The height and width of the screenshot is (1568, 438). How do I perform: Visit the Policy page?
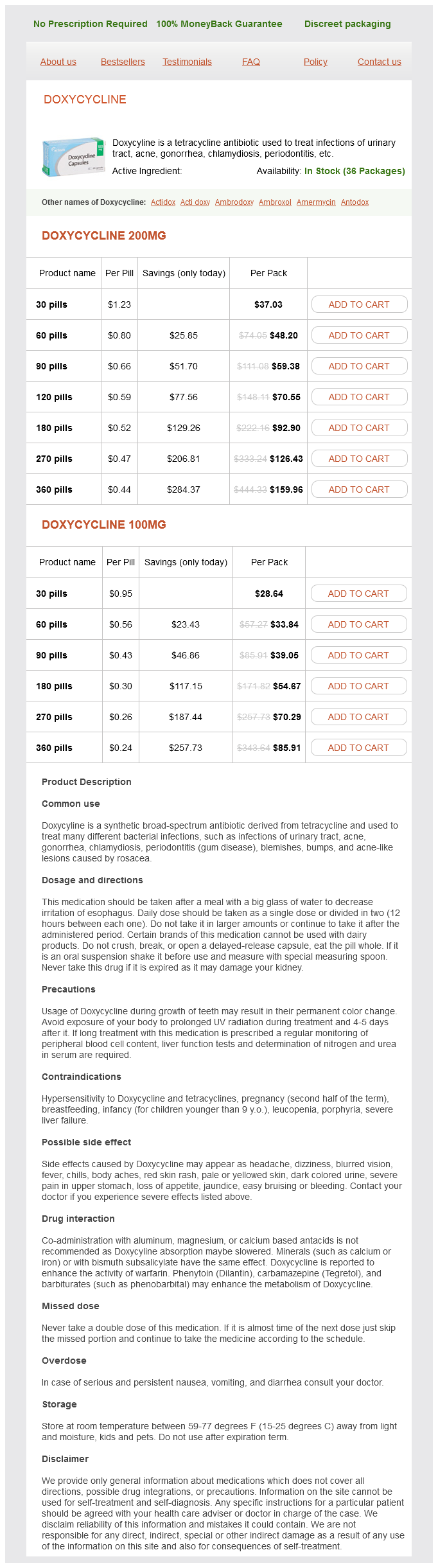(x=315, y=62)
